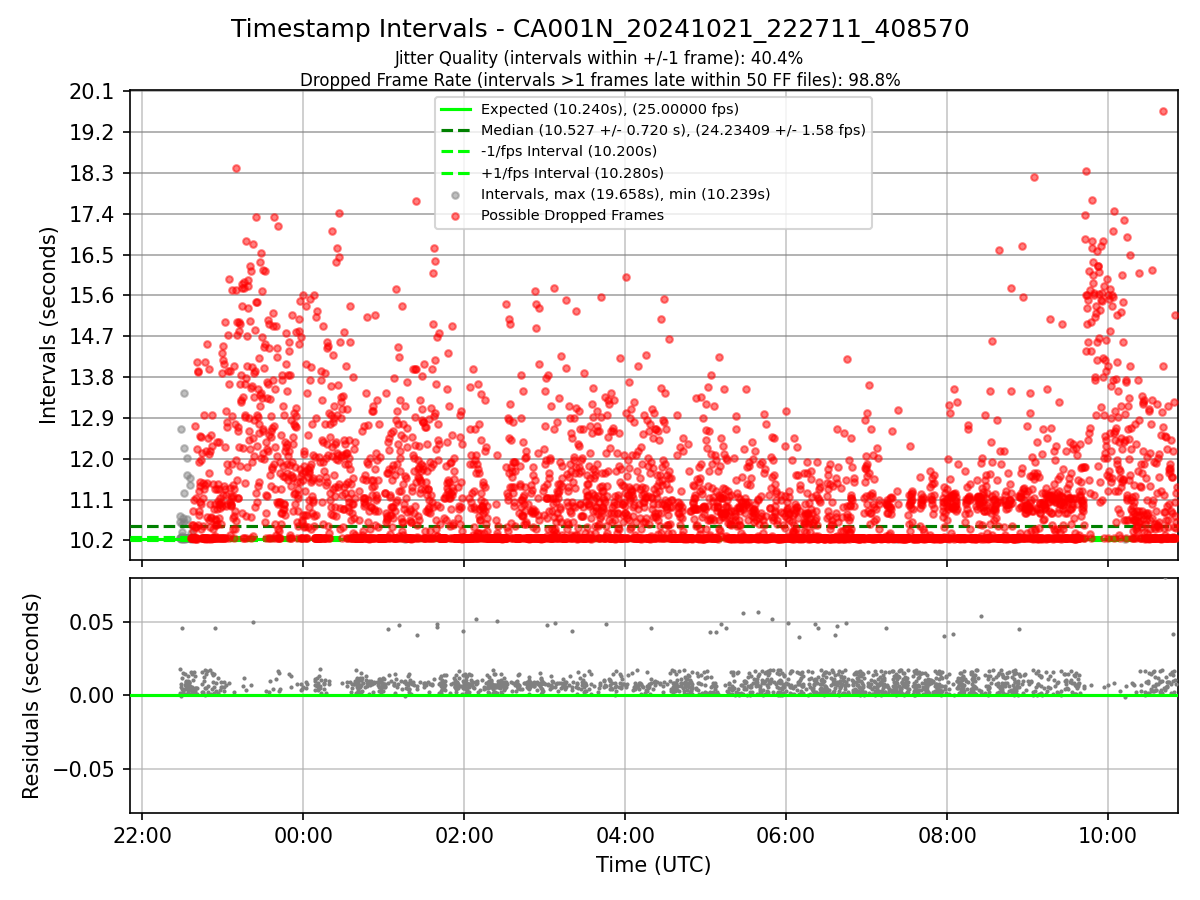Click the 'Residuals (seconds)' y-axis label
Viewport: 1200px width, 900px height.
32,696
